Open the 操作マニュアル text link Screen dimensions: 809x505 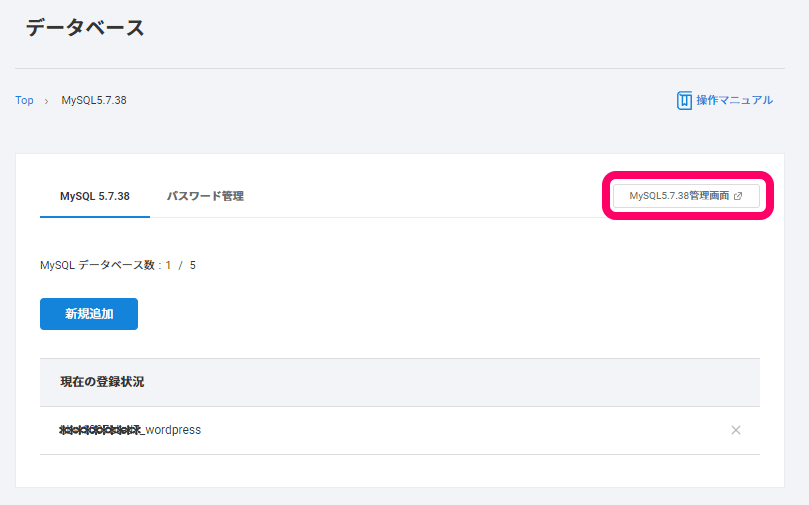tap(734, 100)
